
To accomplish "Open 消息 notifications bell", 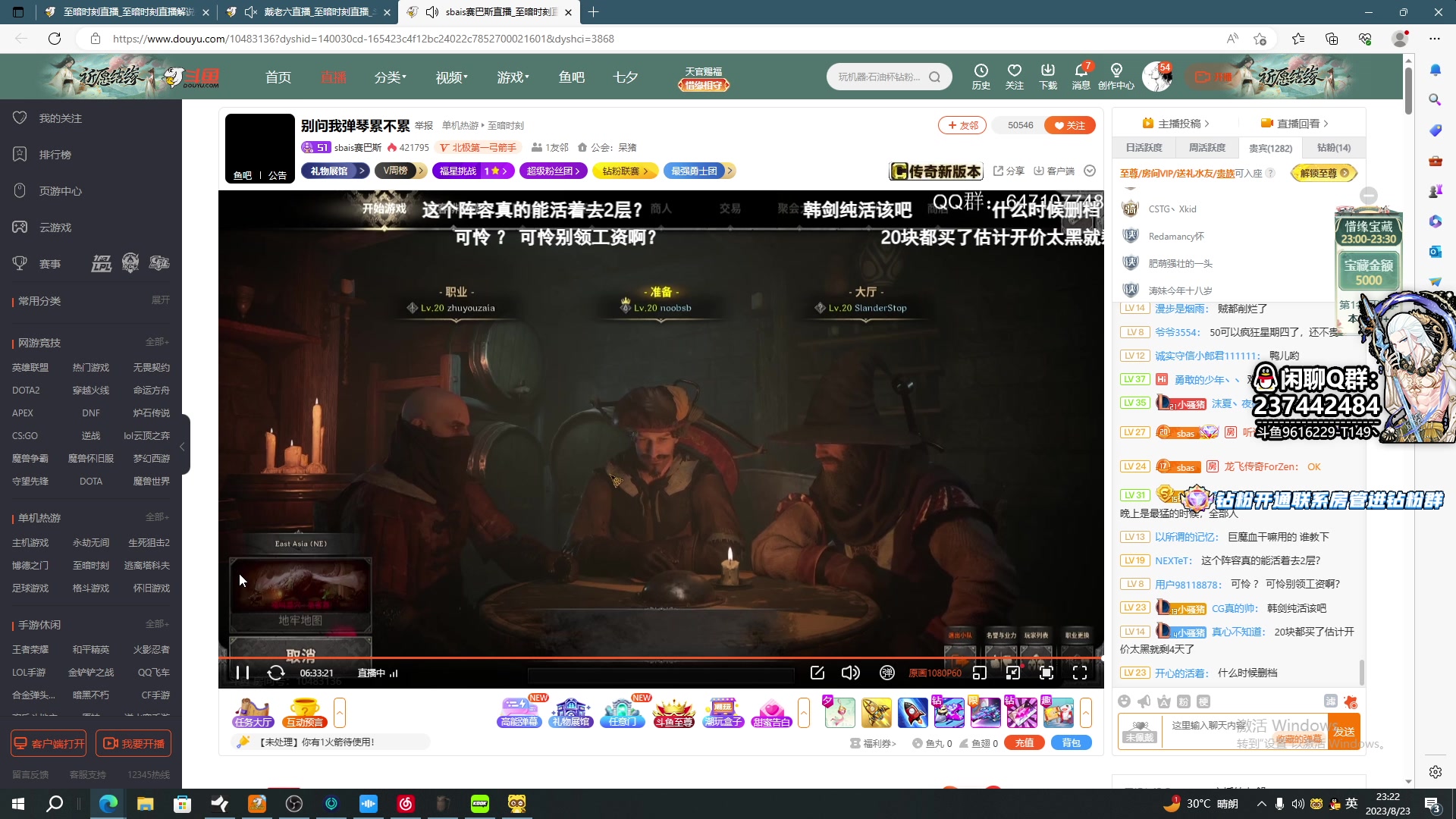I will tap(1081, 77).
